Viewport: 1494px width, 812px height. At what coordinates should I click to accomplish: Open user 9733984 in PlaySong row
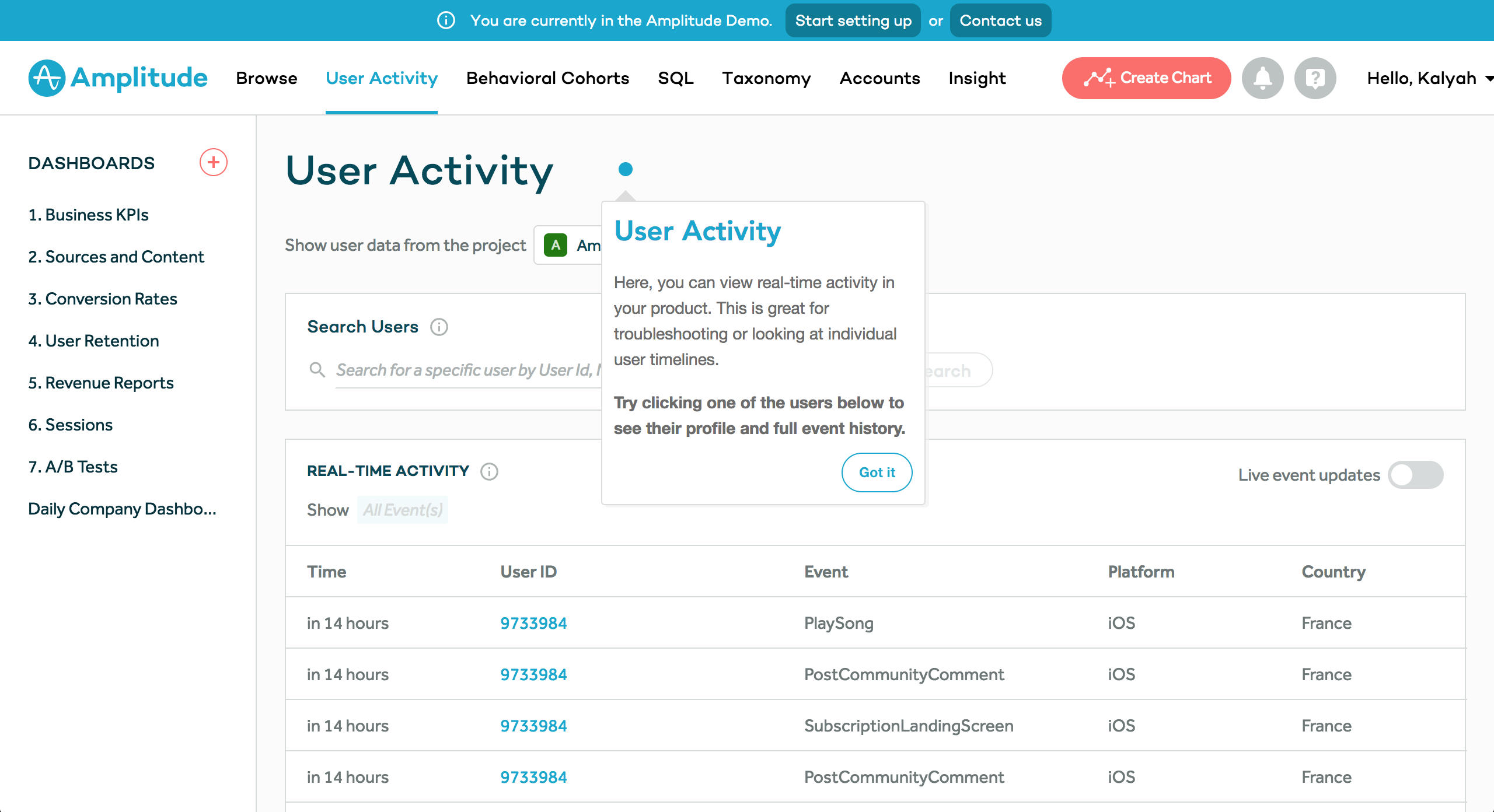(x=533, y=623)
